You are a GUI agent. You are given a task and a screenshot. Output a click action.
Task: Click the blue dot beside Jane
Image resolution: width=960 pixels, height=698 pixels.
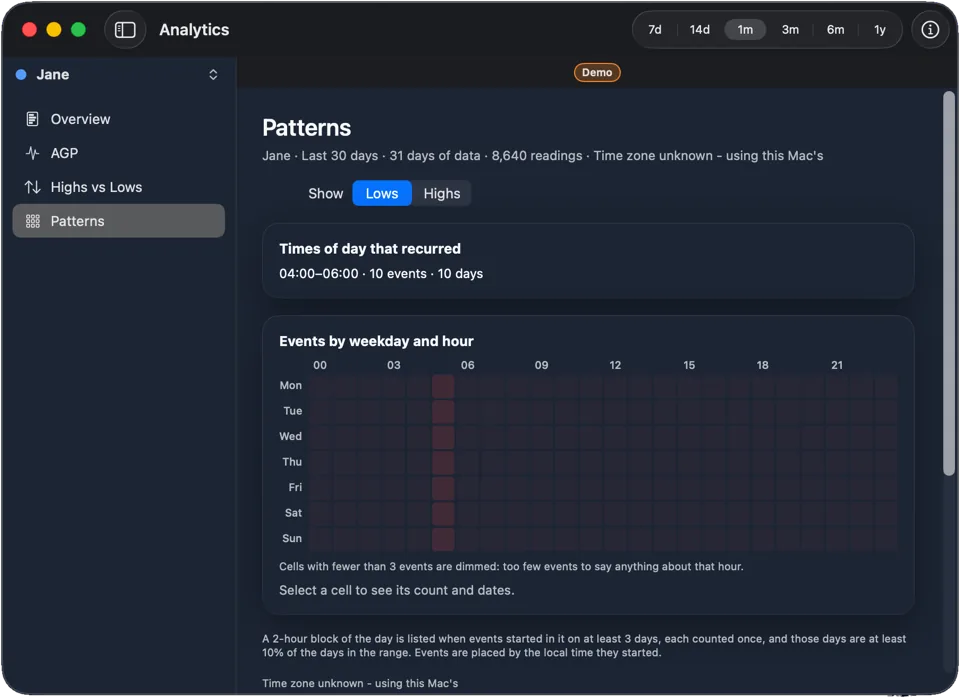21,75
